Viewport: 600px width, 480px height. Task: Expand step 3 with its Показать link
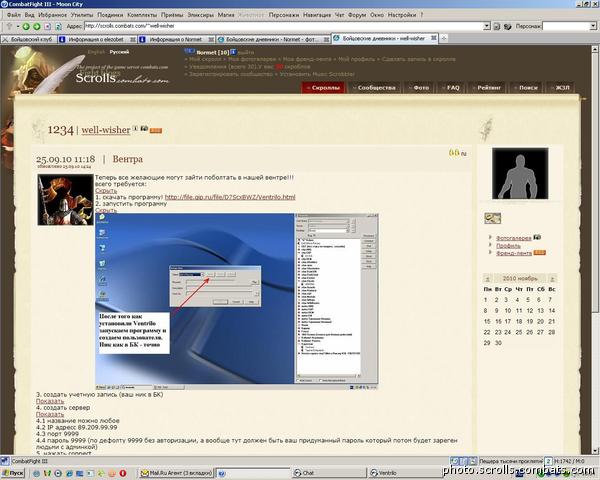50,401
